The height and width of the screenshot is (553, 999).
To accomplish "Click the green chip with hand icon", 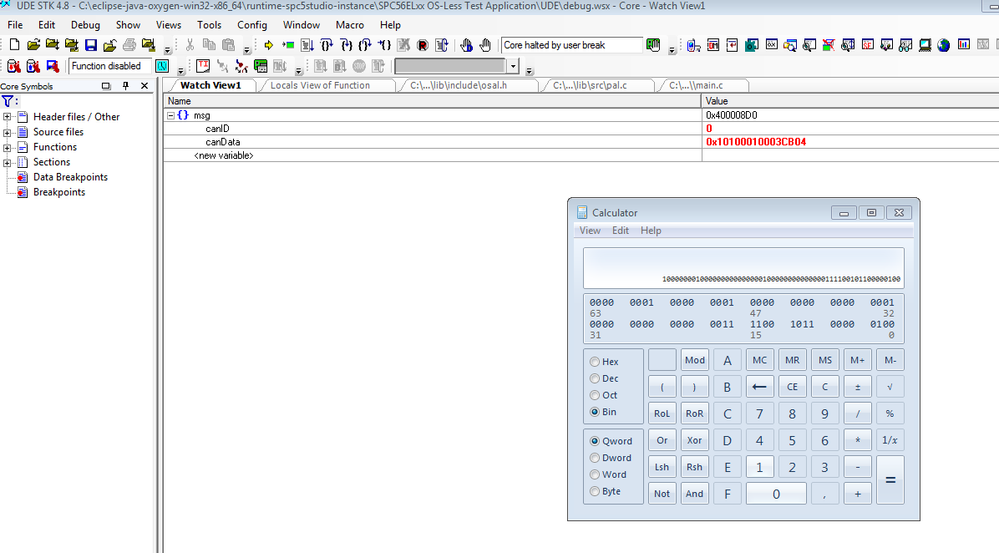I will point(653,45).
